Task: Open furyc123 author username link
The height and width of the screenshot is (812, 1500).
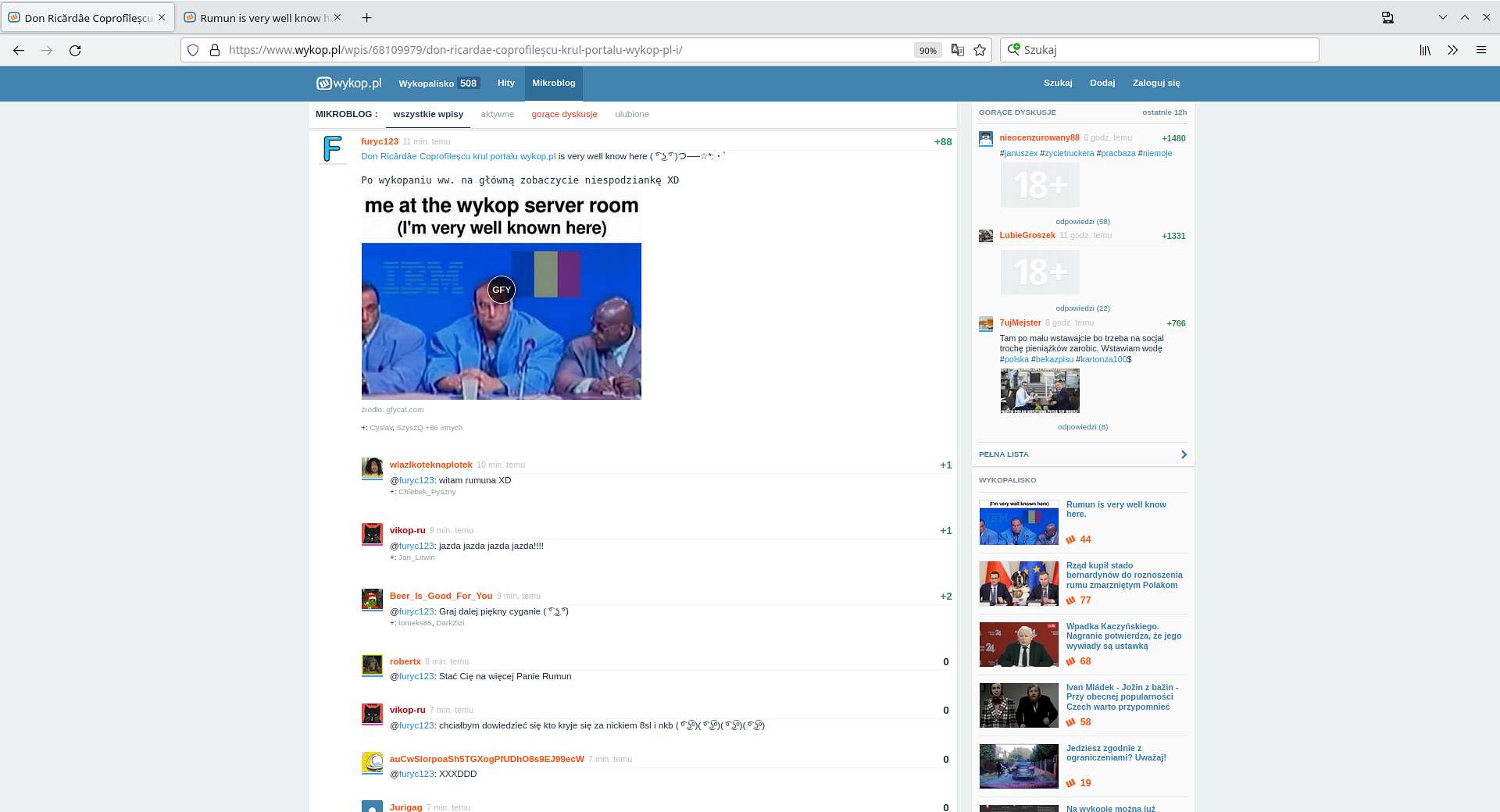Action: pos(380,141)
